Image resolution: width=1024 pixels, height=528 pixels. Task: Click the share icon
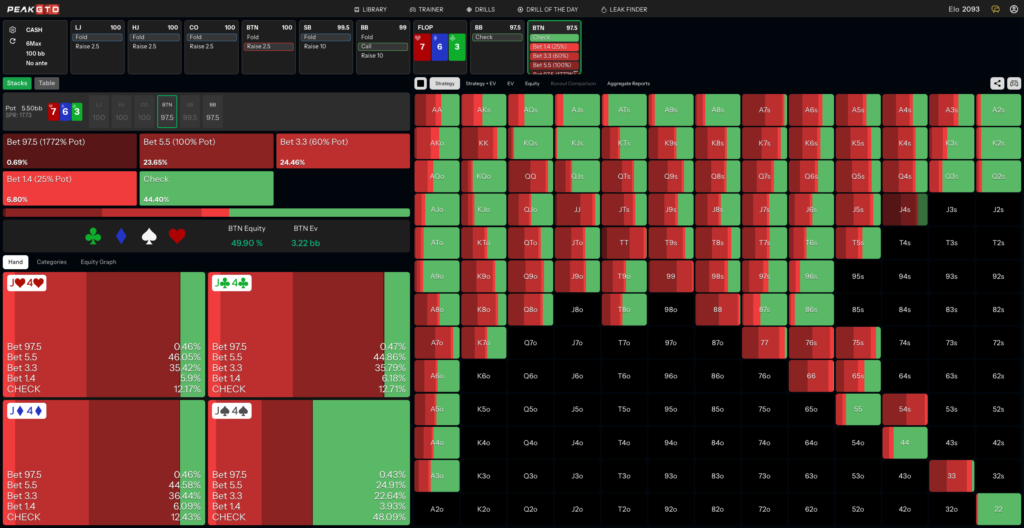tap(997, 84)
